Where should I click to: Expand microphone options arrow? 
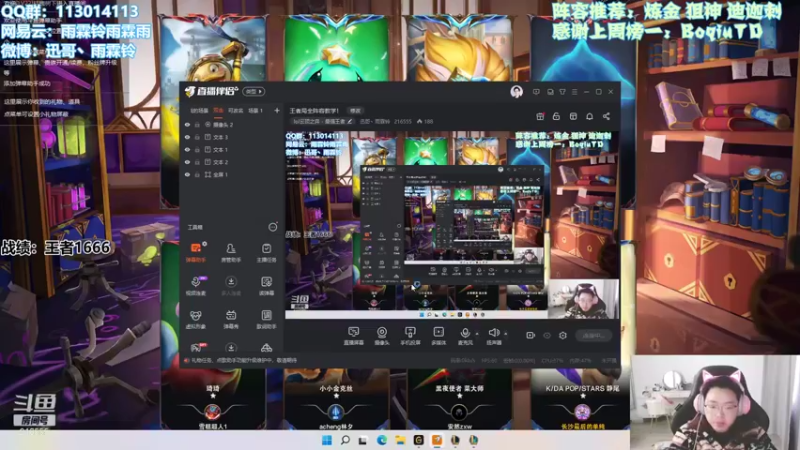[x=477, y=334]
